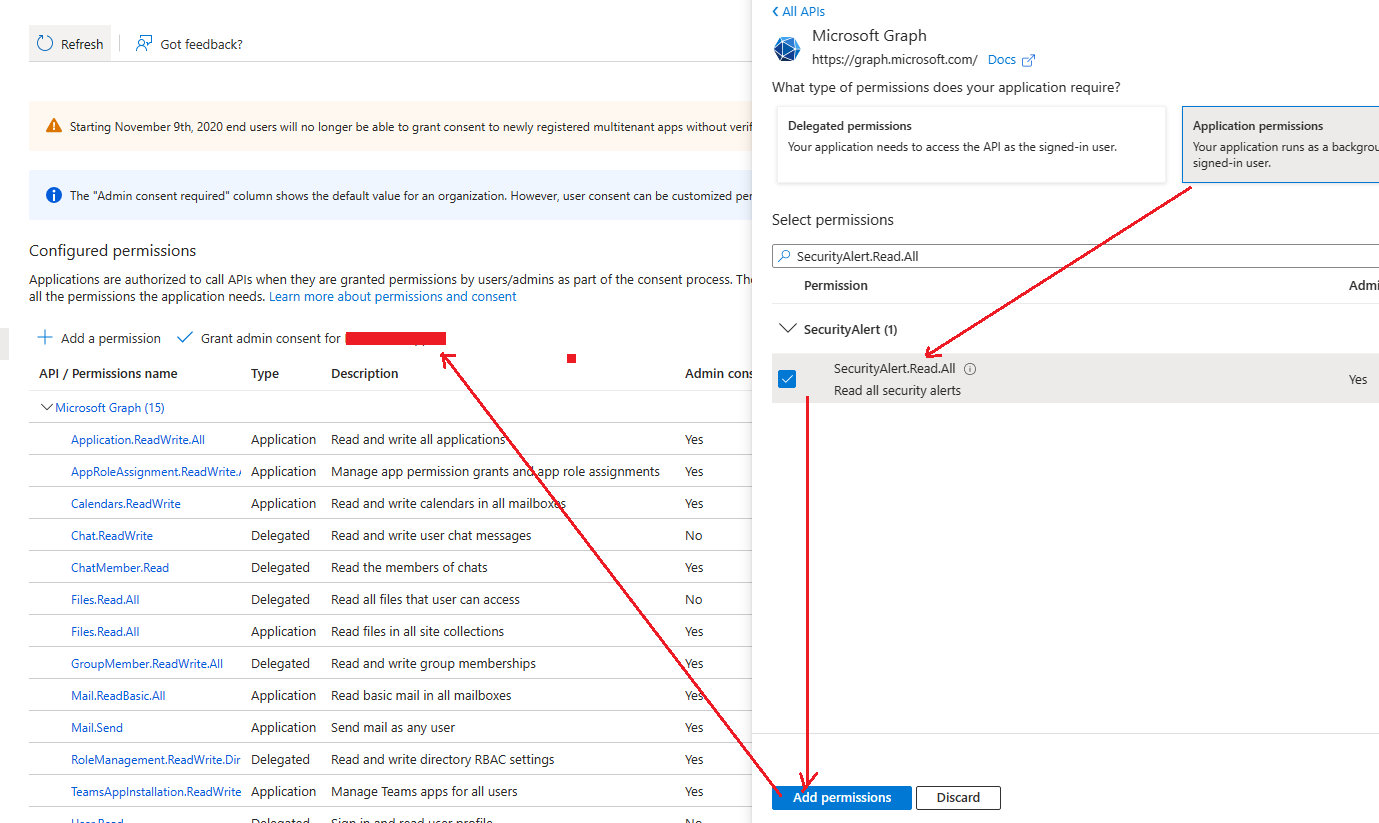Open the Delegated Files.Read.All permission
The width and height of the screenshot is (1379, 823).
(105, 600)
